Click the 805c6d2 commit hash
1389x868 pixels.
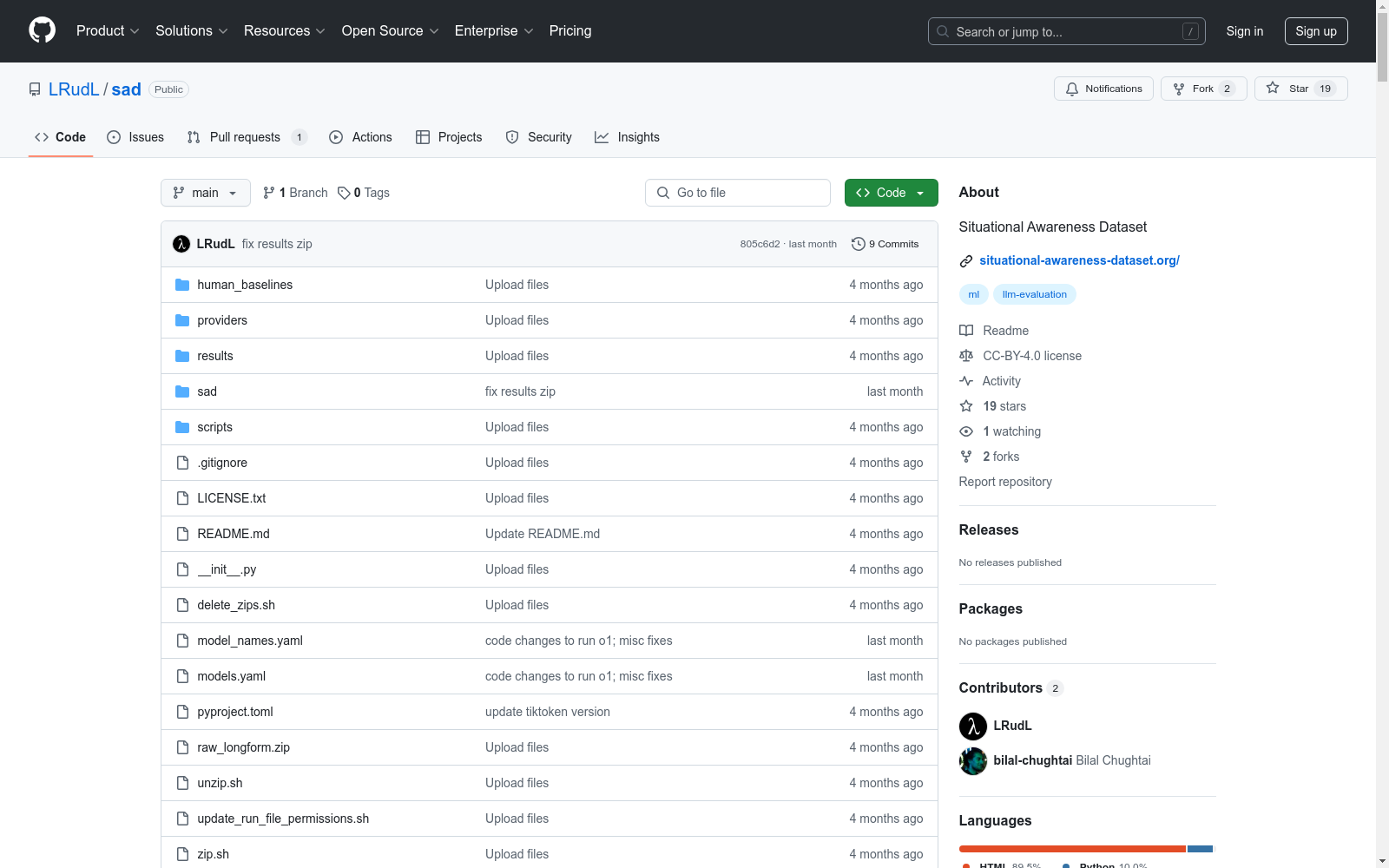[760, 244]
